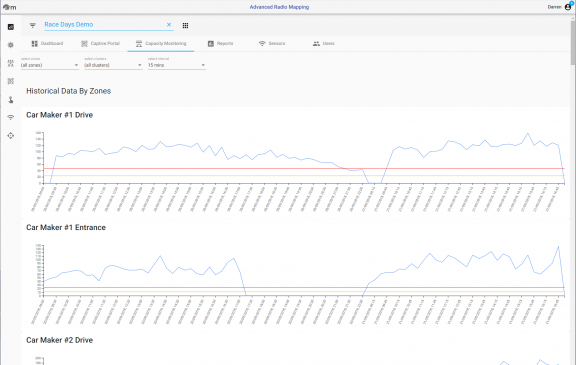Screen dimensions: 576x365
Task: Switch to the Reports tab
Action: [x=220, y=43]
